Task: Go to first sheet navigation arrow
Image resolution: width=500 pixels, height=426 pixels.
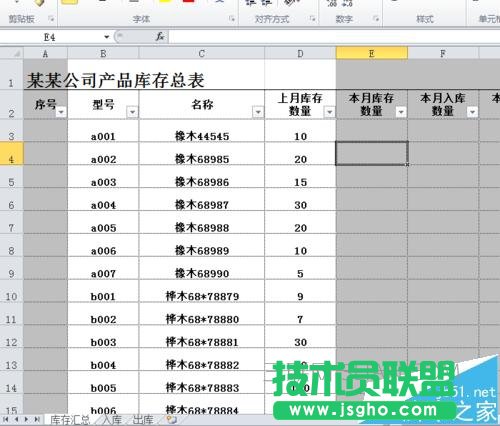Action: 5,419
